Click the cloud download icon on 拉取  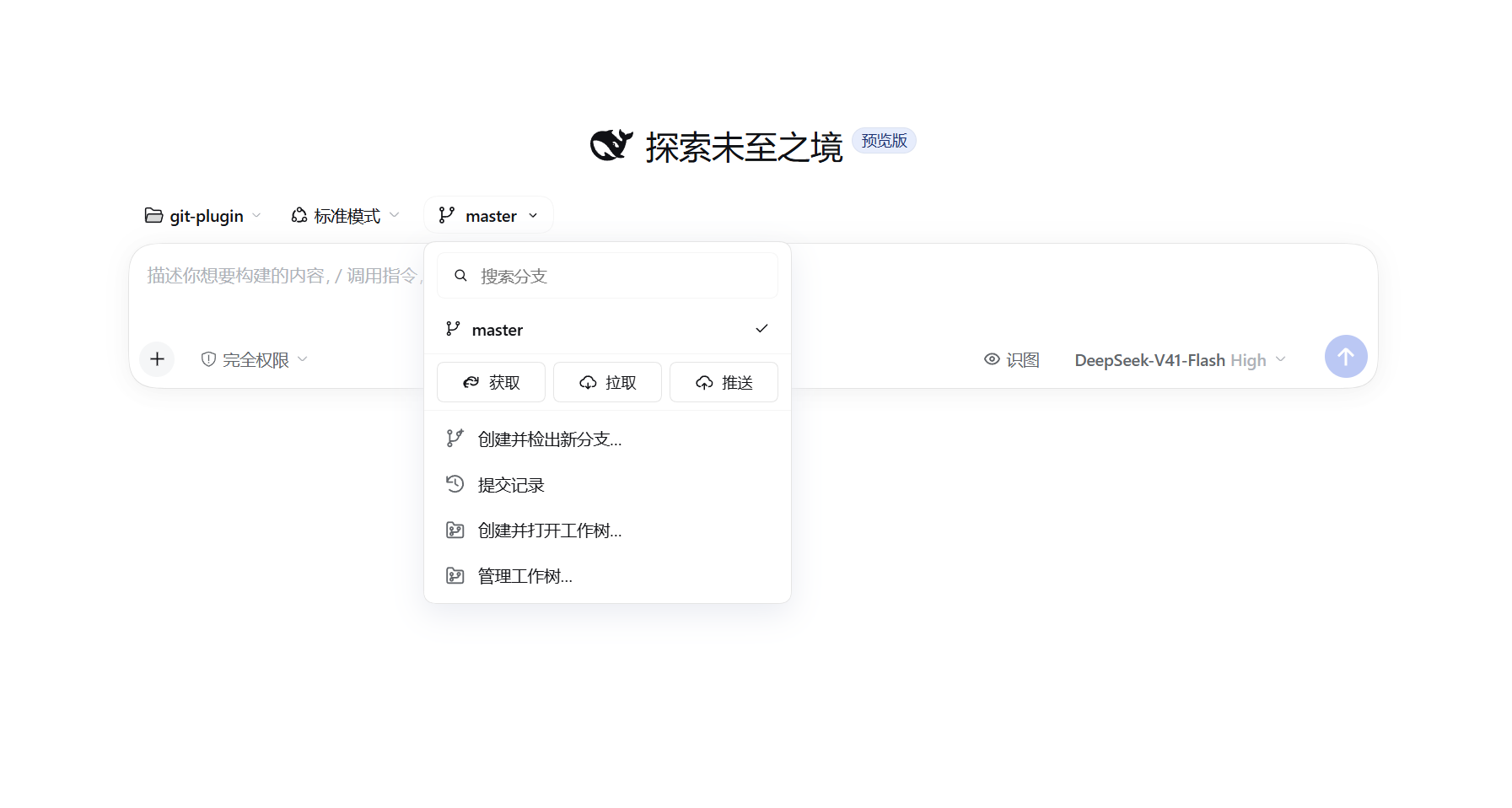(588, 383)
